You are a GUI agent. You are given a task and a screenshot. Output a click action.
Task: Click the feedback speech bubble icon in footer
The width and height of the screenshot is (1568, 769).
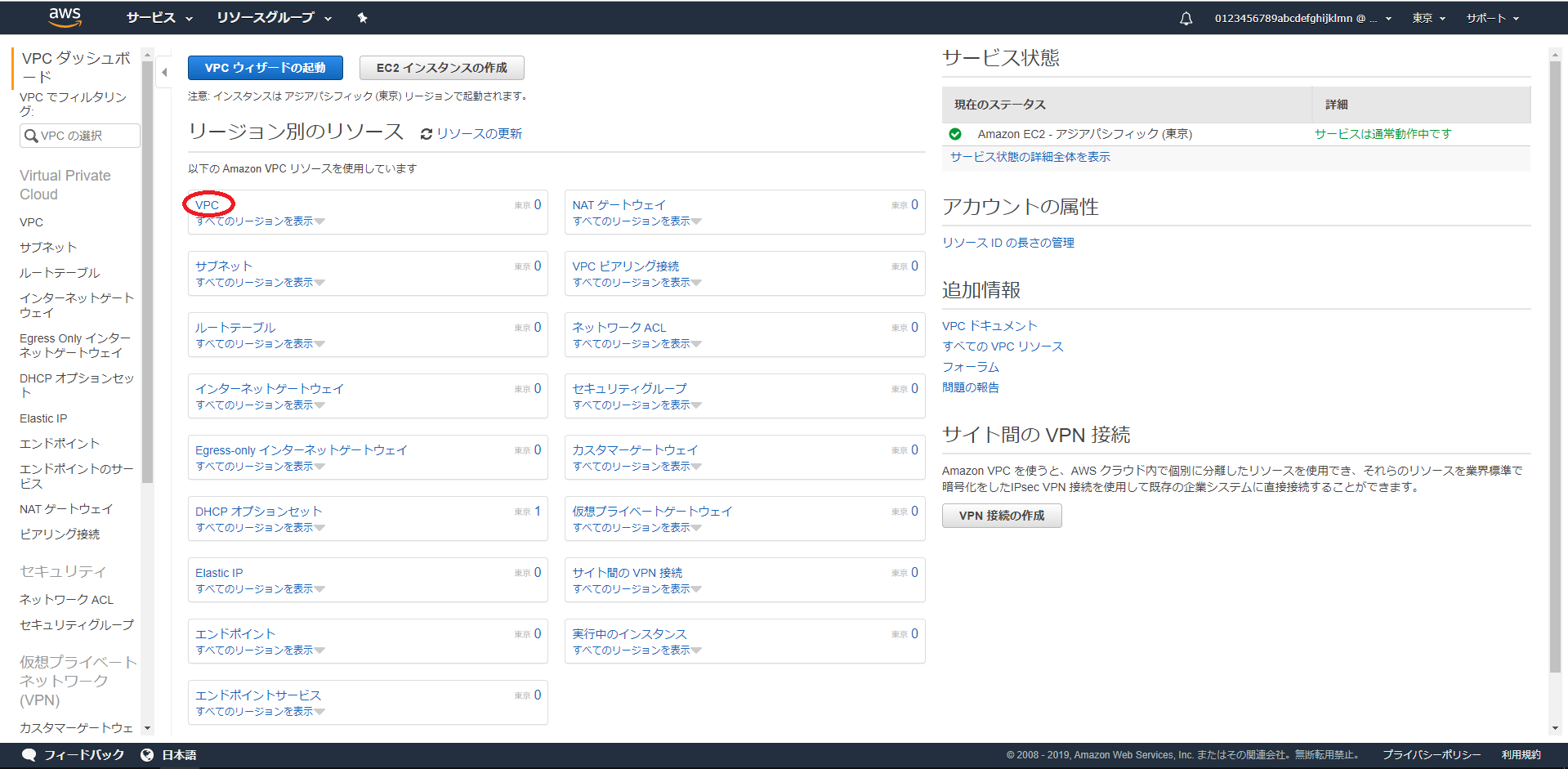(30, 754)
